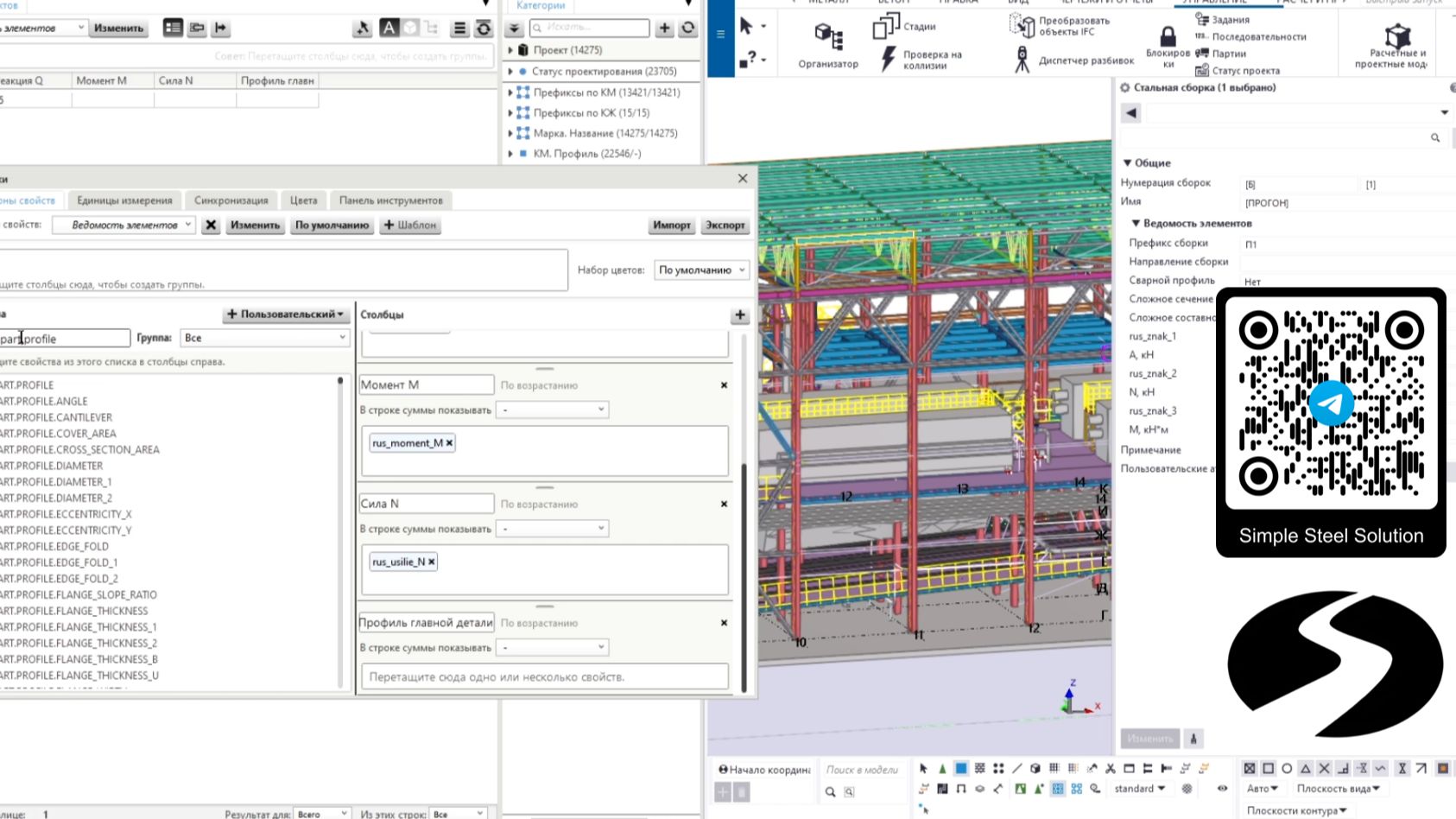
Task: Expand Префиксы по ЮК (15/15) category
Action: [510, 113]
